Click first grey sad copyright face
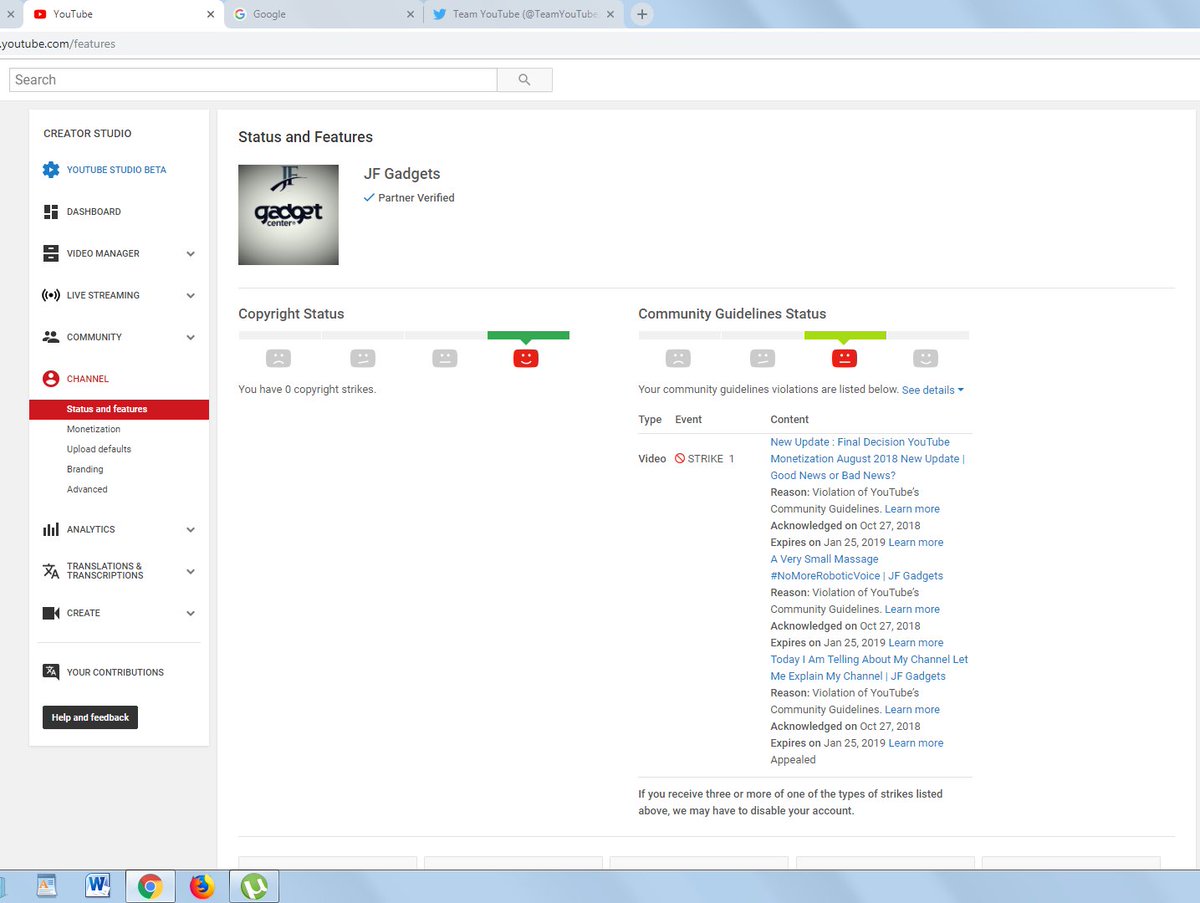Screen dimensions: 1200x903 [x=279, y=358]
